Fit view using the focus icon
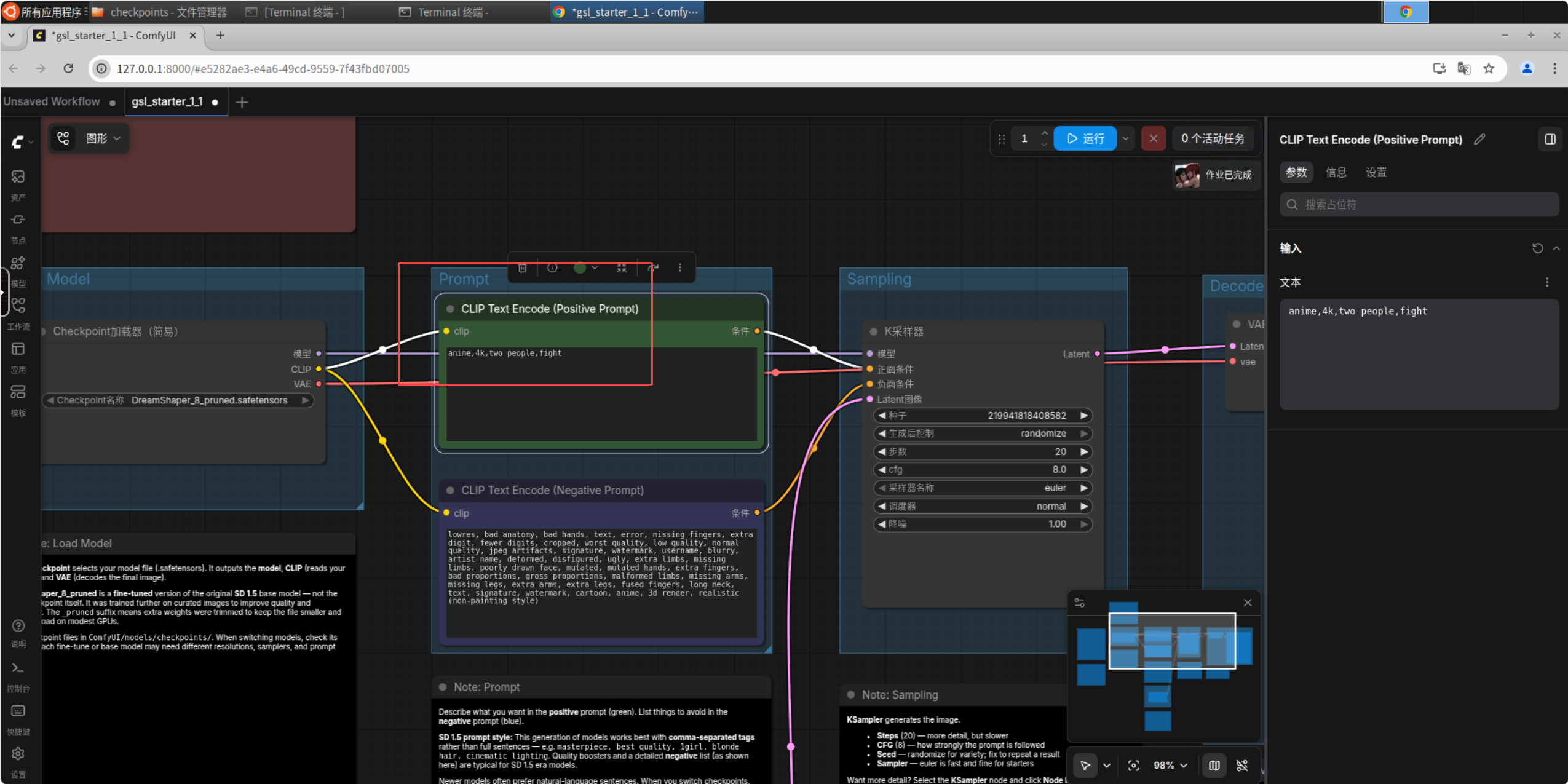Image resolution: width=1568 pixels, height=784 pixels. (1134, 766)
